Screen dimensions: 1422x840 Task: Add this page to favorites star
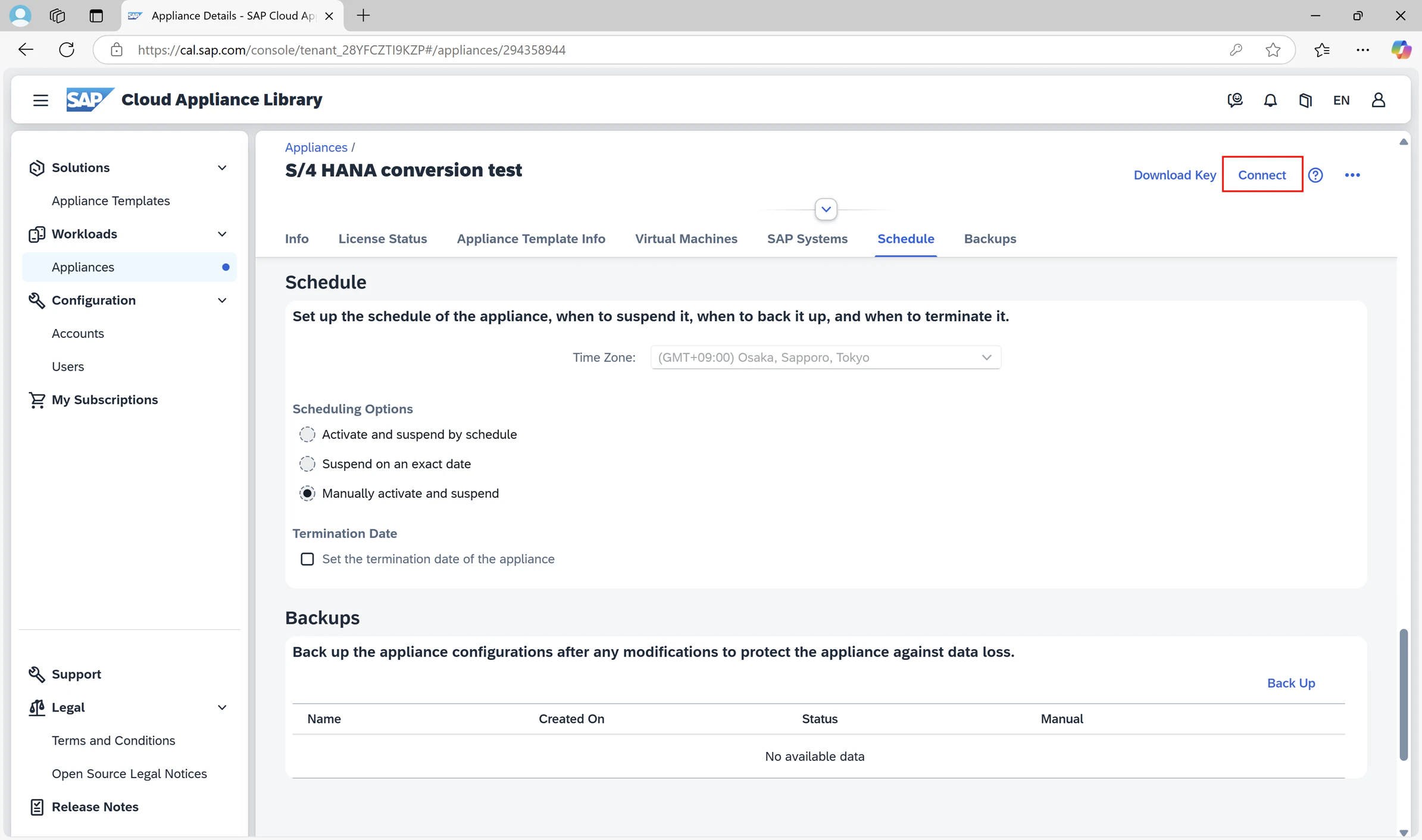coord(1273,50)
